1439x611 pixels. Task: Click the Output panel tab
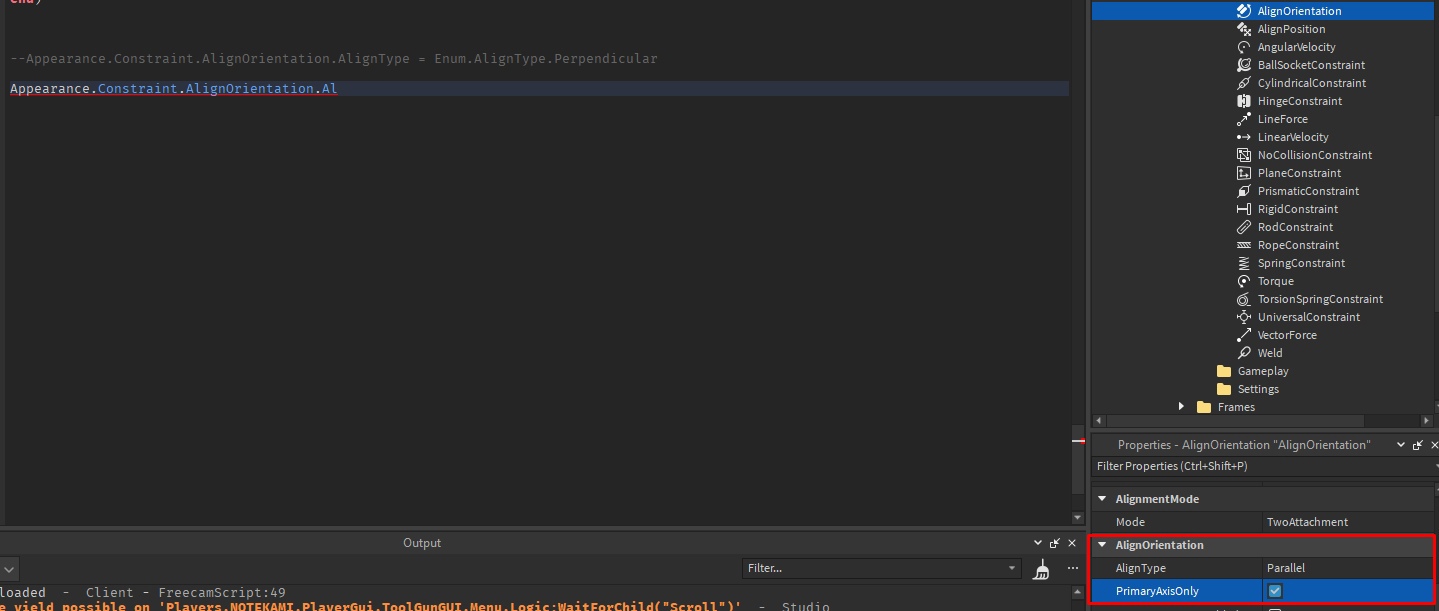[421, 543]
